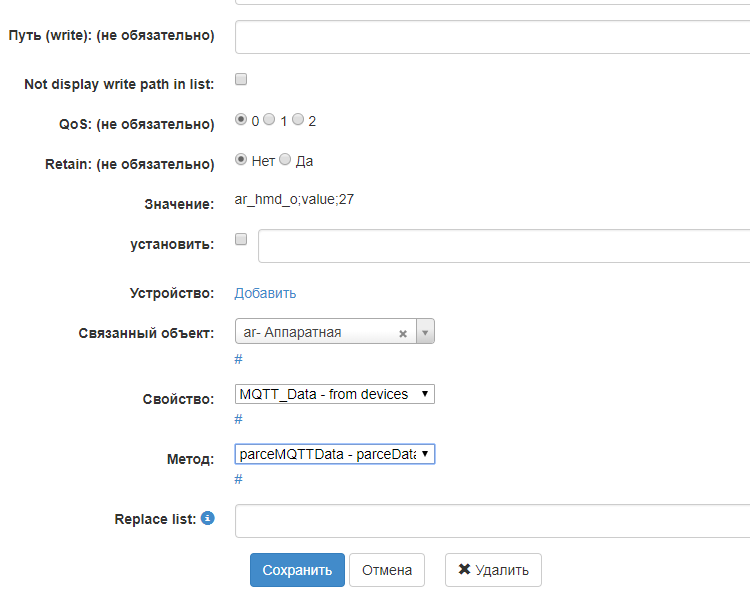Open the # link under Метод
750x606 pixels.
tap(238, 479)
